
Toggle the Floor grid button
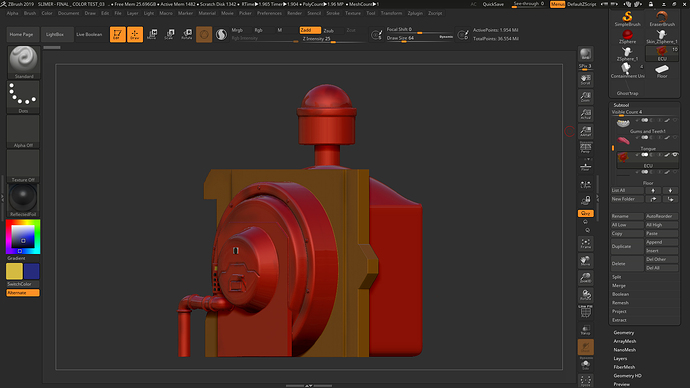point(586,167)
